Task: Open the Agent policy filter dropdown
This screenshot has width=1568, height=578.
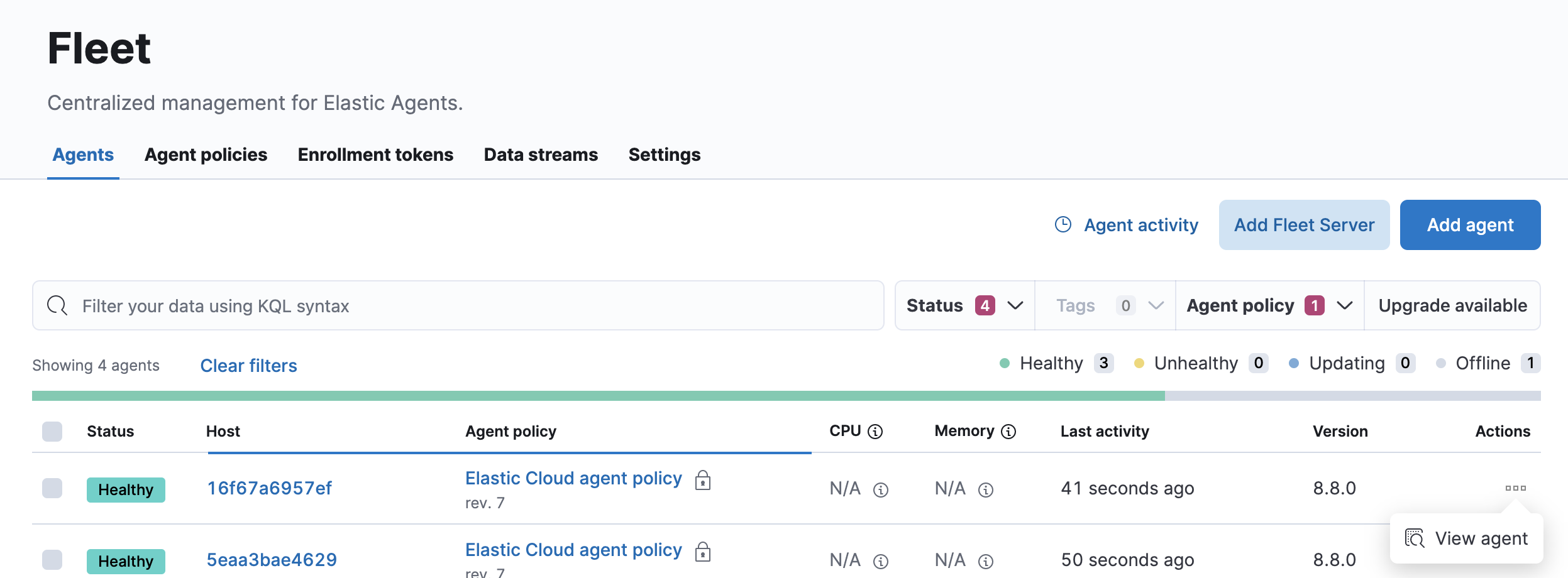Action: [x=1269, y=305]
